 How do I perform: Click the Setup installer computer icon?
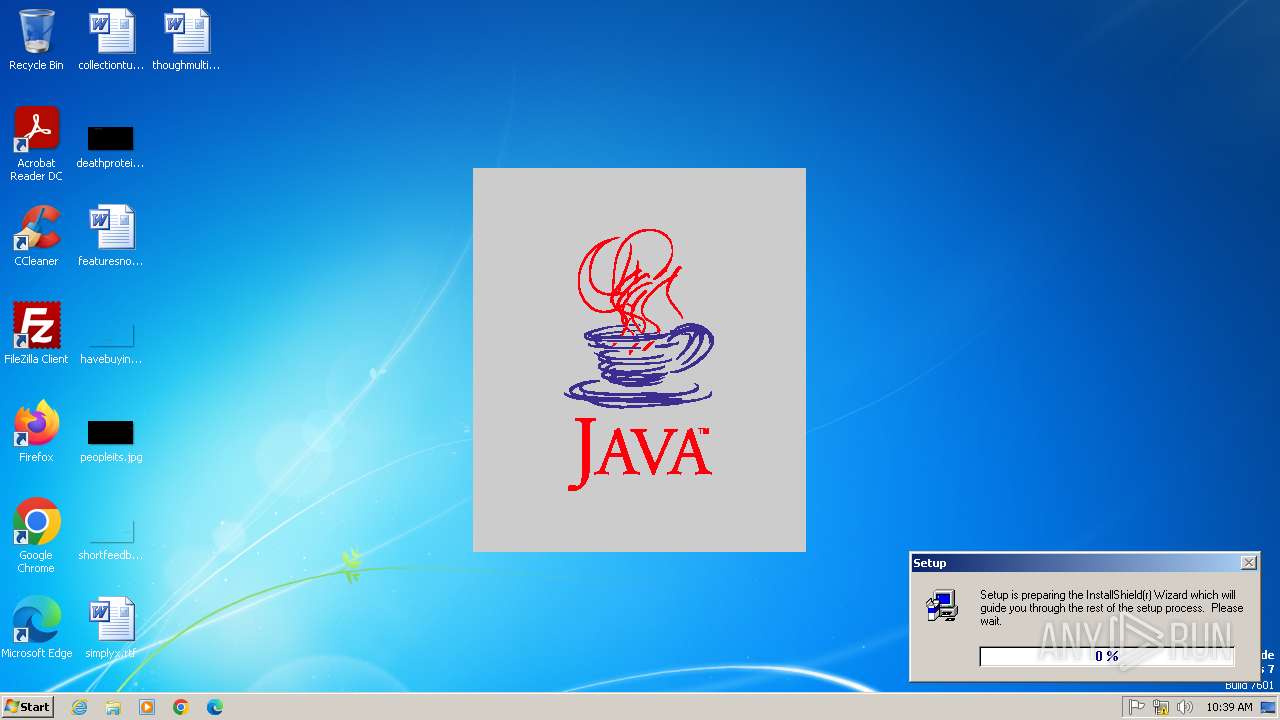[942, 606]
